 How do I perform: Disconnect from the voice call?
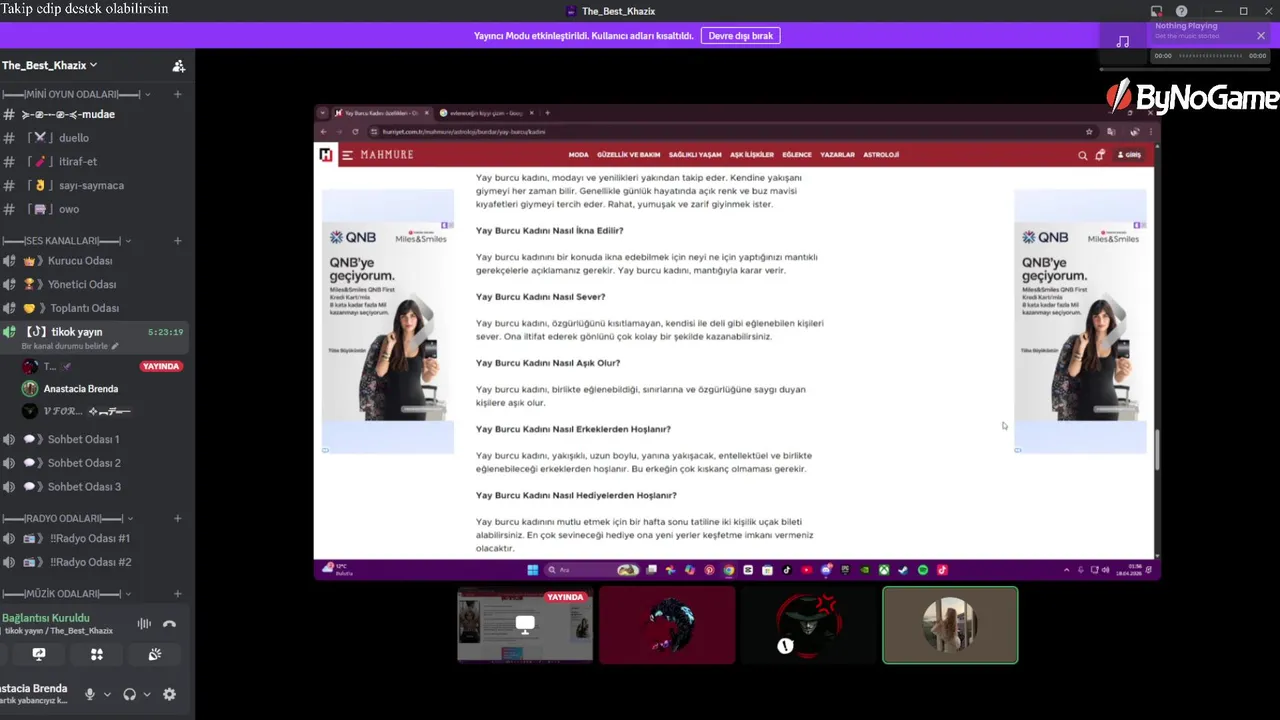pyautogui.click(x=169, y=624)
